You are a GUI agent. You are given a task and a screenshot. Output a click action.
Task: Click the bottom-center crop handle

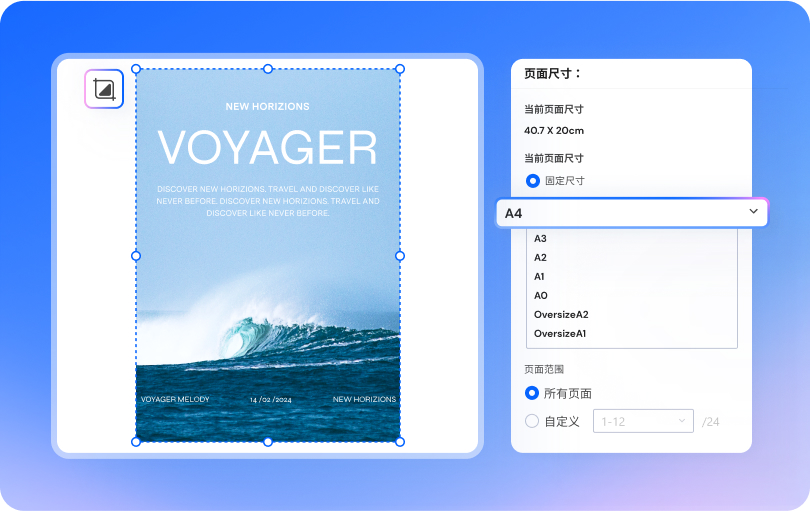coord(268,441)
